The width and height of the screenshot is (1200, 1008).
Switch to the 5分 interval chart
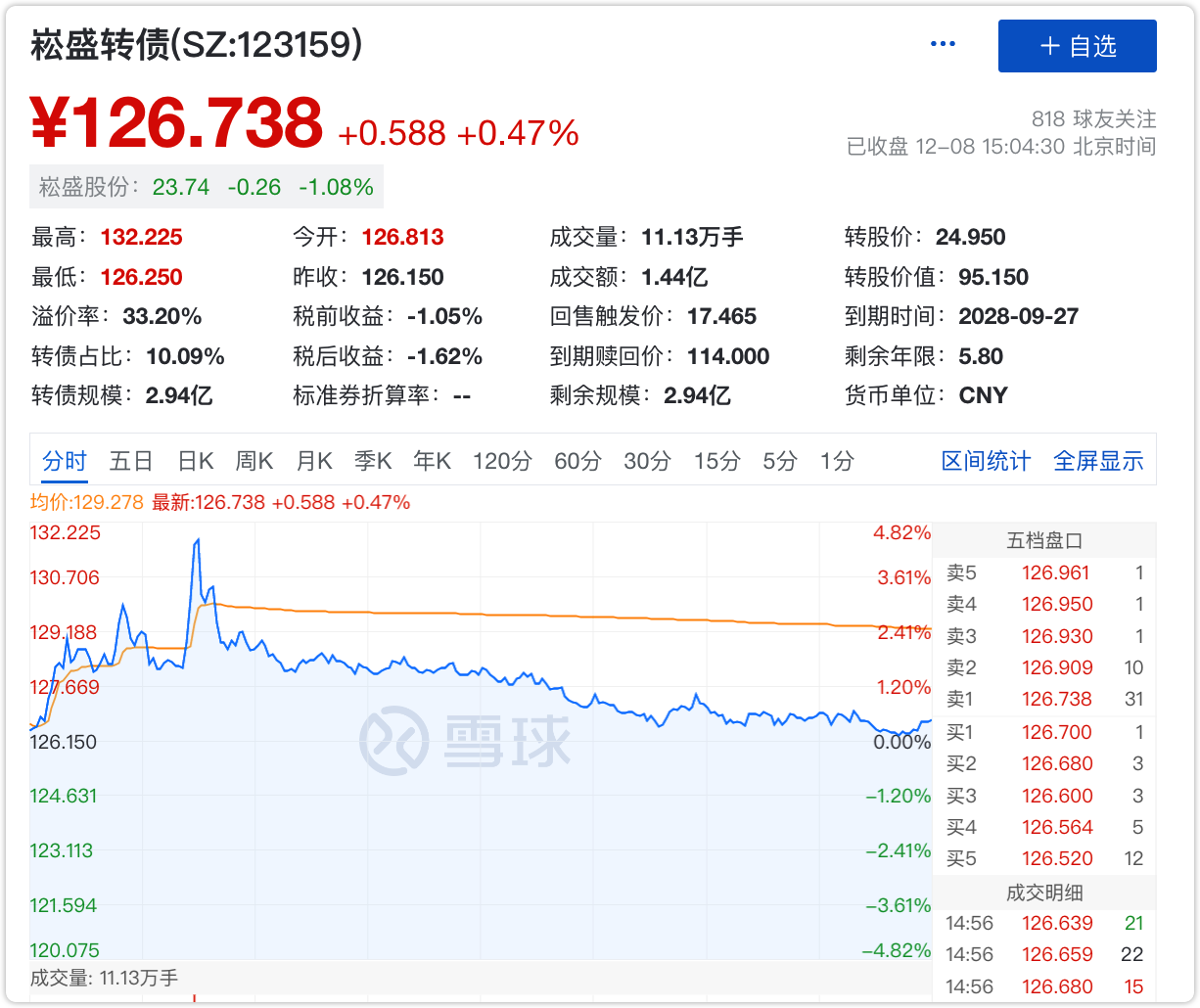[780, 461]
